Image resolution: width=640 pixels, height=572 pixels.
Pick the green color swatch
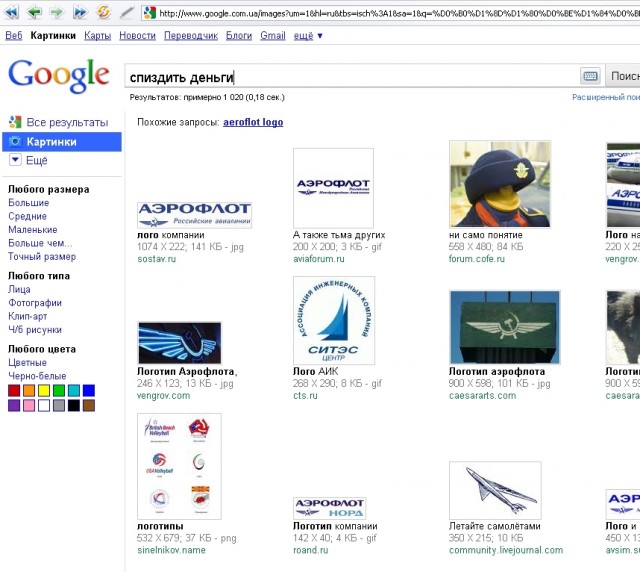59,391
